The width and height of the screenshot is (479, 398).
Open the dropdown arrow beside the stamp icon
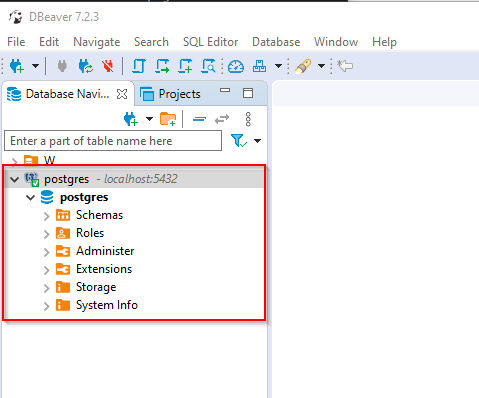point(278,66)
